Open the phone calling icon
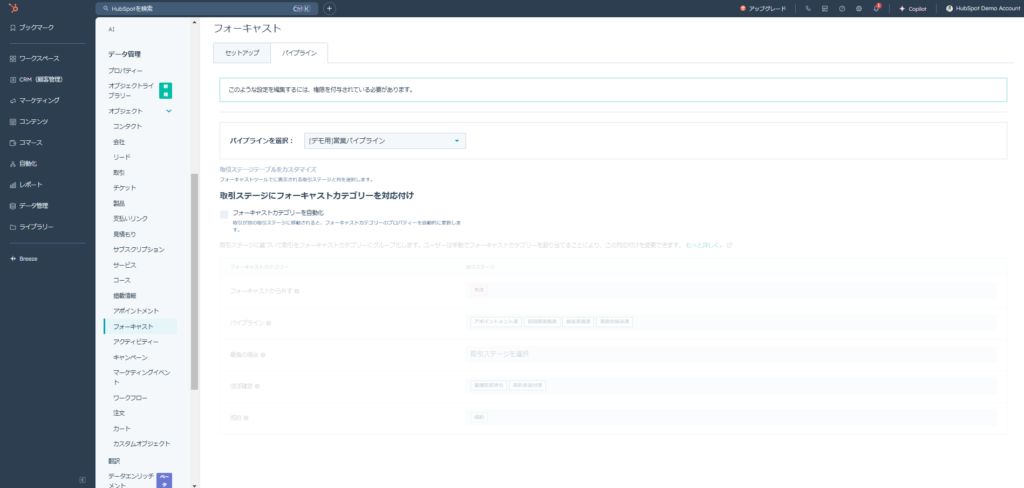This screenshot has height=488, width=1024. click(808, 8)
